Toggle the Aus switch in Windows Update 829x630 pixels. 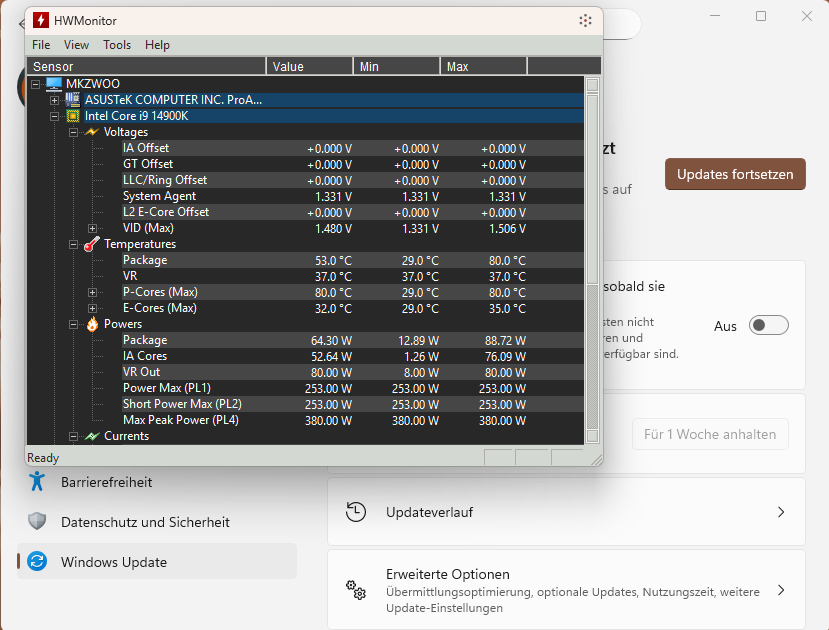click(x=769, y=326)
